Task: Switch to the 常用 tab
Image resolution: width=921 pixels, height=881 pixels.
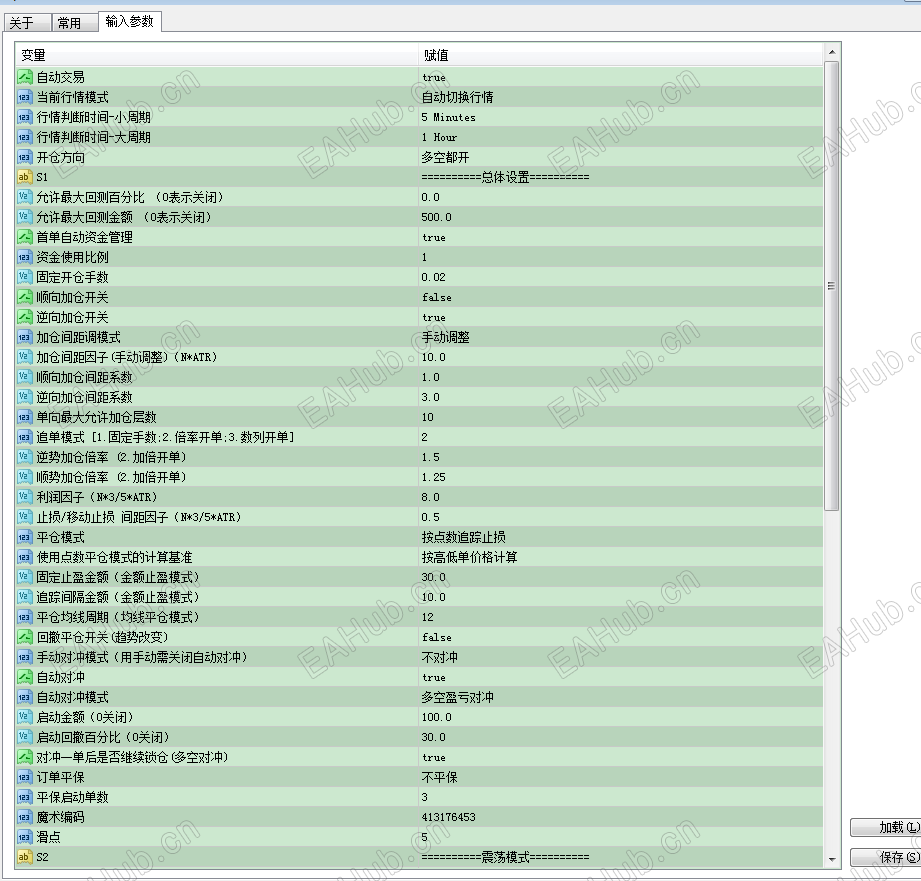Action: [x=75, y=23]
